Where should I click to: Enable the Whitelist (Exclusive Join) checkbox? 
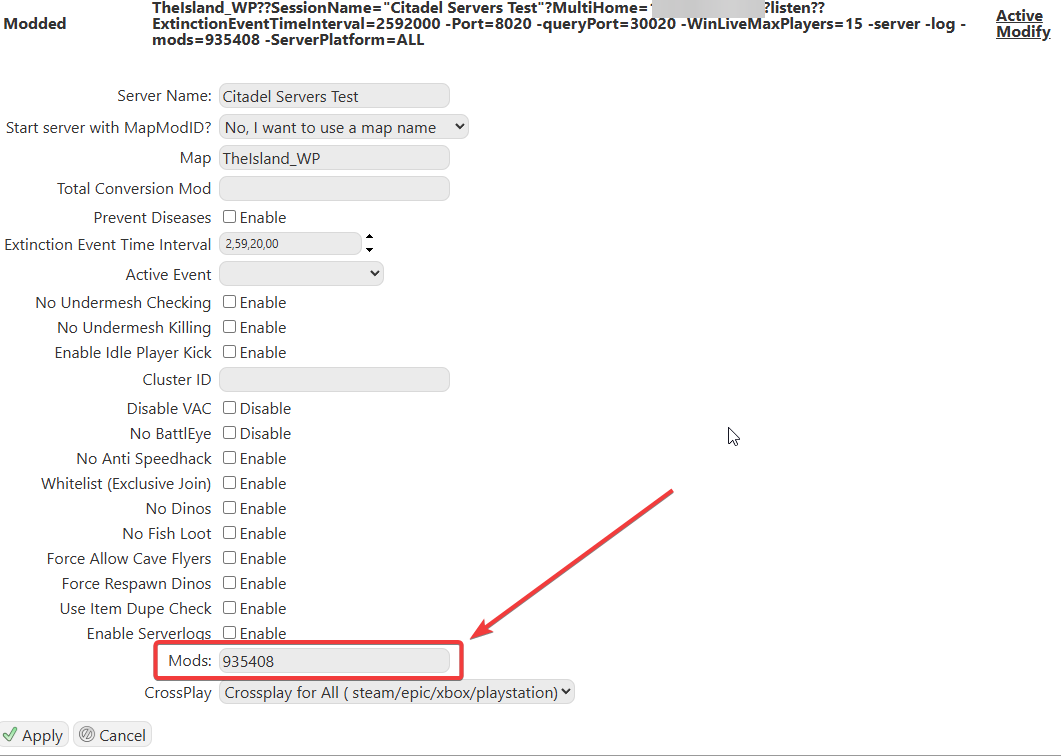tap(229, 483)
